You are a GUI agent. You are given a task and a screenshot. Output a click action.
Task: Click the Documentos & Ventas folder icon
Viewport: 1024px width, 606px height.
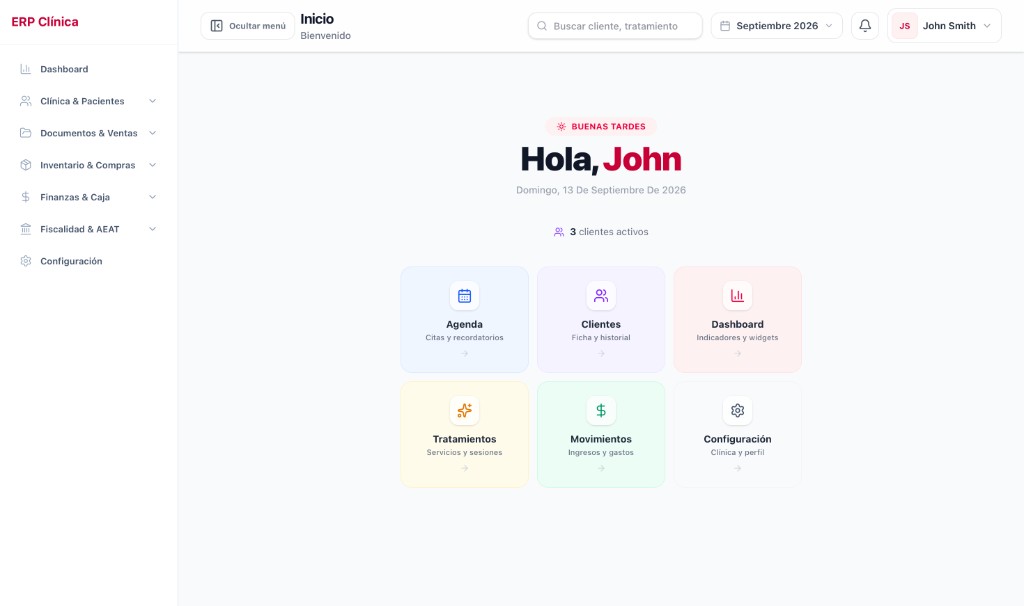[25, 133]
